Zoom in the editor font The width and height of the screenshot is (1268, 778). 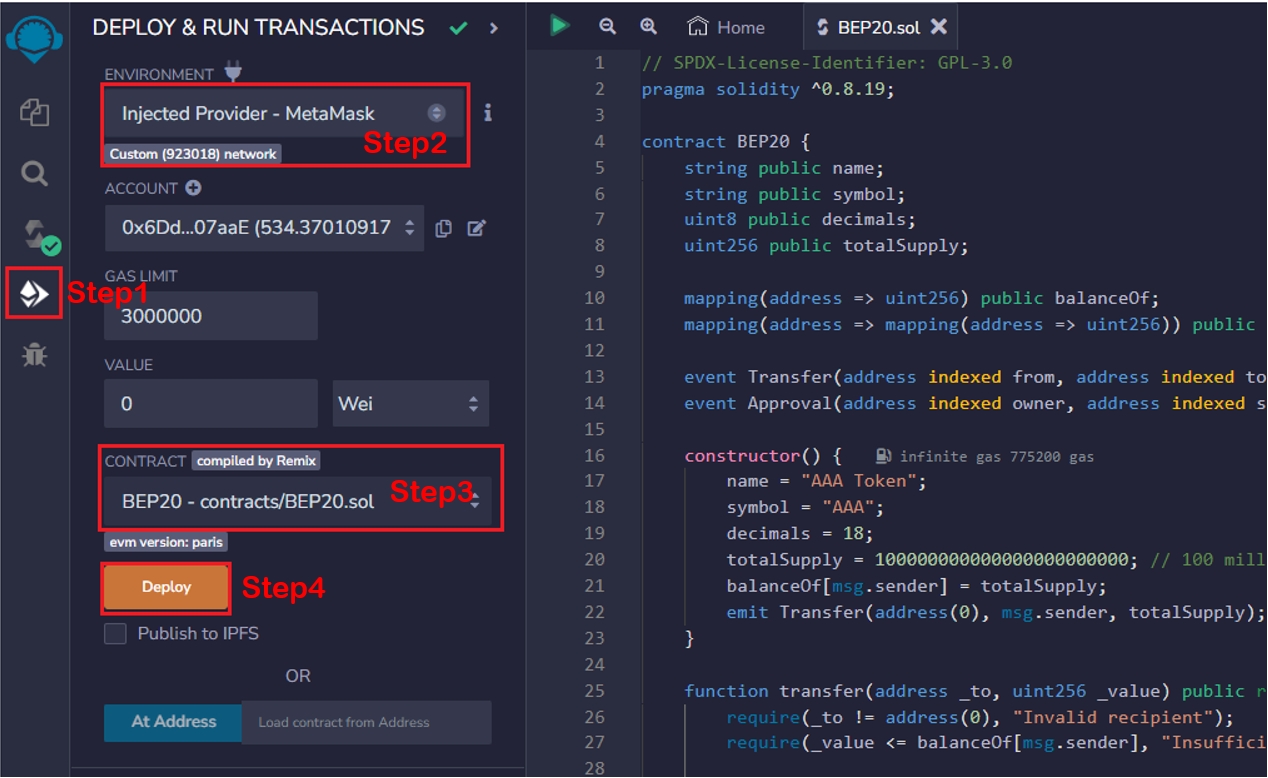pos(648,27)
